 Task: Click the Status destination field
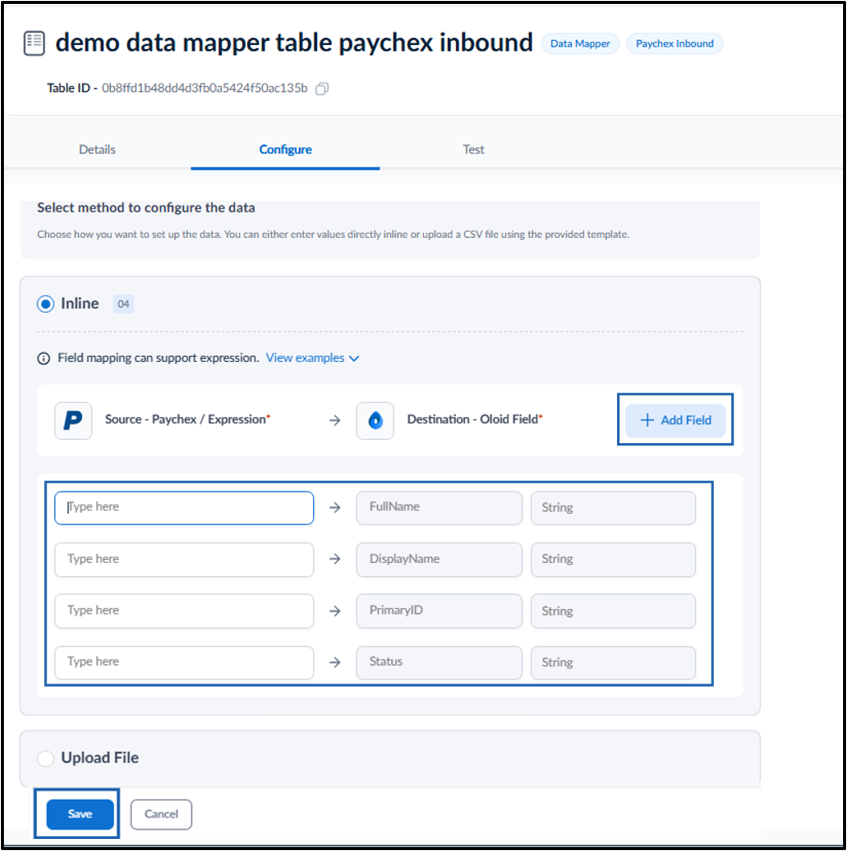(439, 663)
